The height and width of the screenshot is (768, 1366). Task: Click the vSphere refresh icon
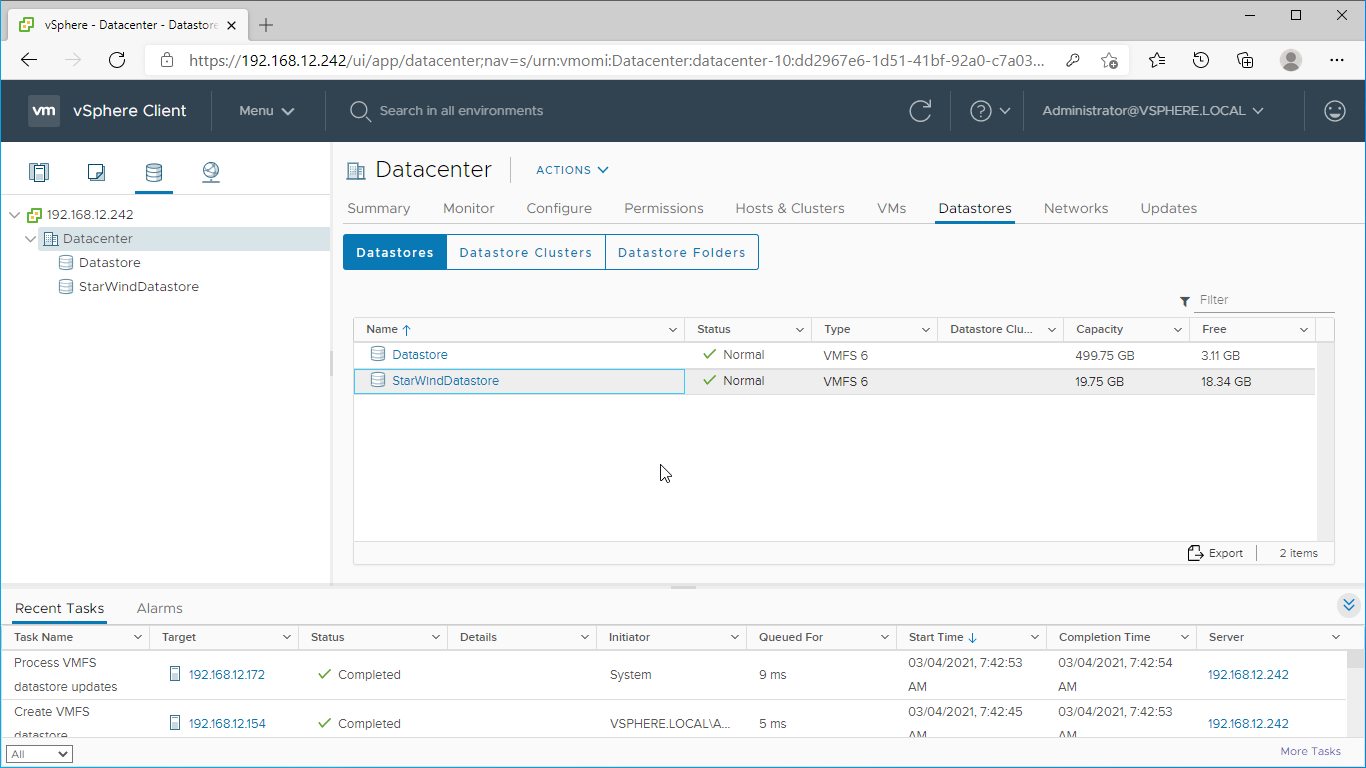click(x=920, y=111)
